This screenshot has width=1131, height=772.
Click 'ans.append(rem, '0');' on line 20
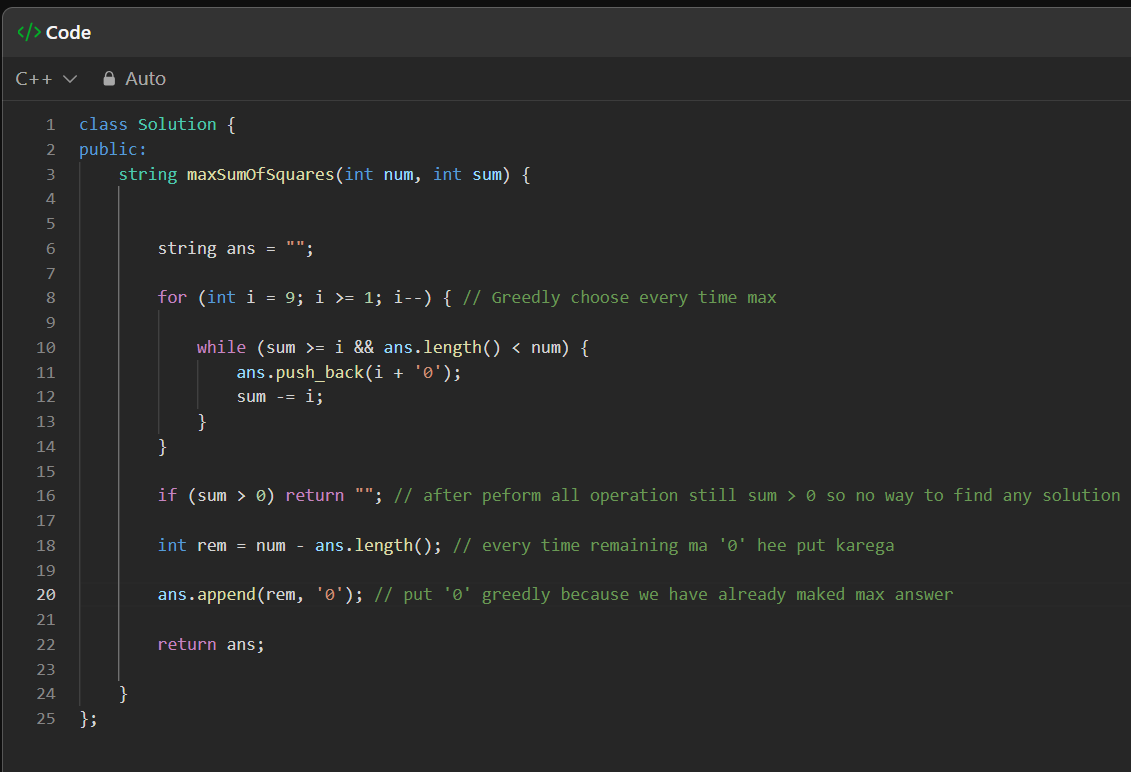tap(260, 595)
